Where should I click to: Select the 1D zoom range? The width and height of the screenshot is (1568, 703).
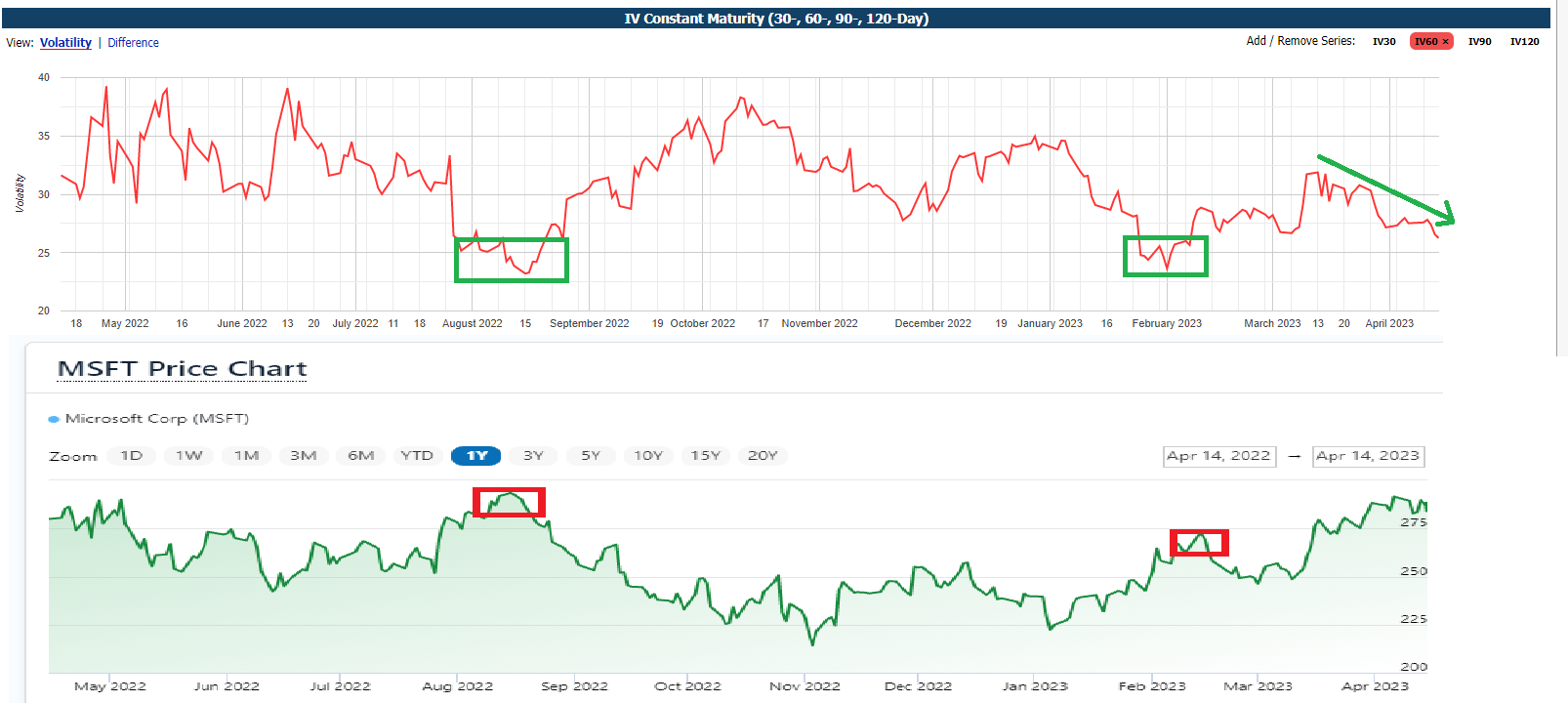(132, 456)
